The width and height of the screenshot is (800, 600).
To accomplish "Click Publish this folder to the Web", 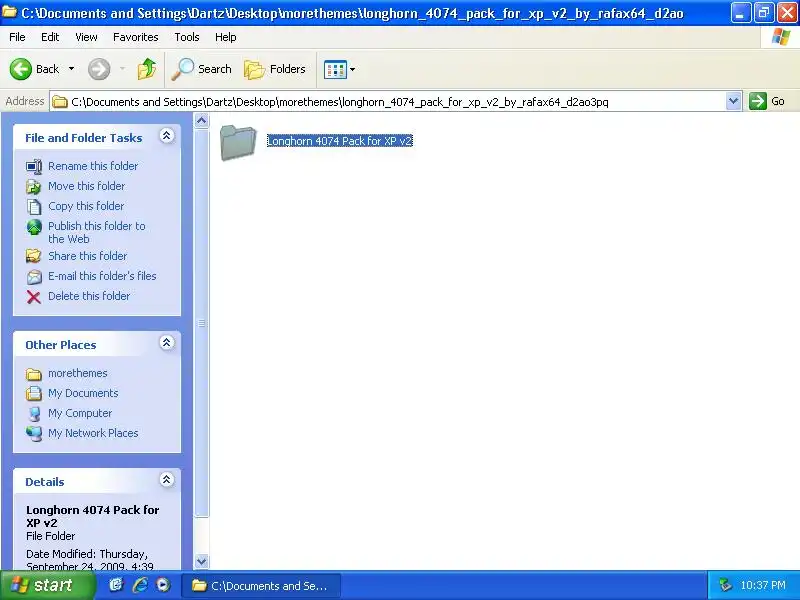I will tap(96, 232).
